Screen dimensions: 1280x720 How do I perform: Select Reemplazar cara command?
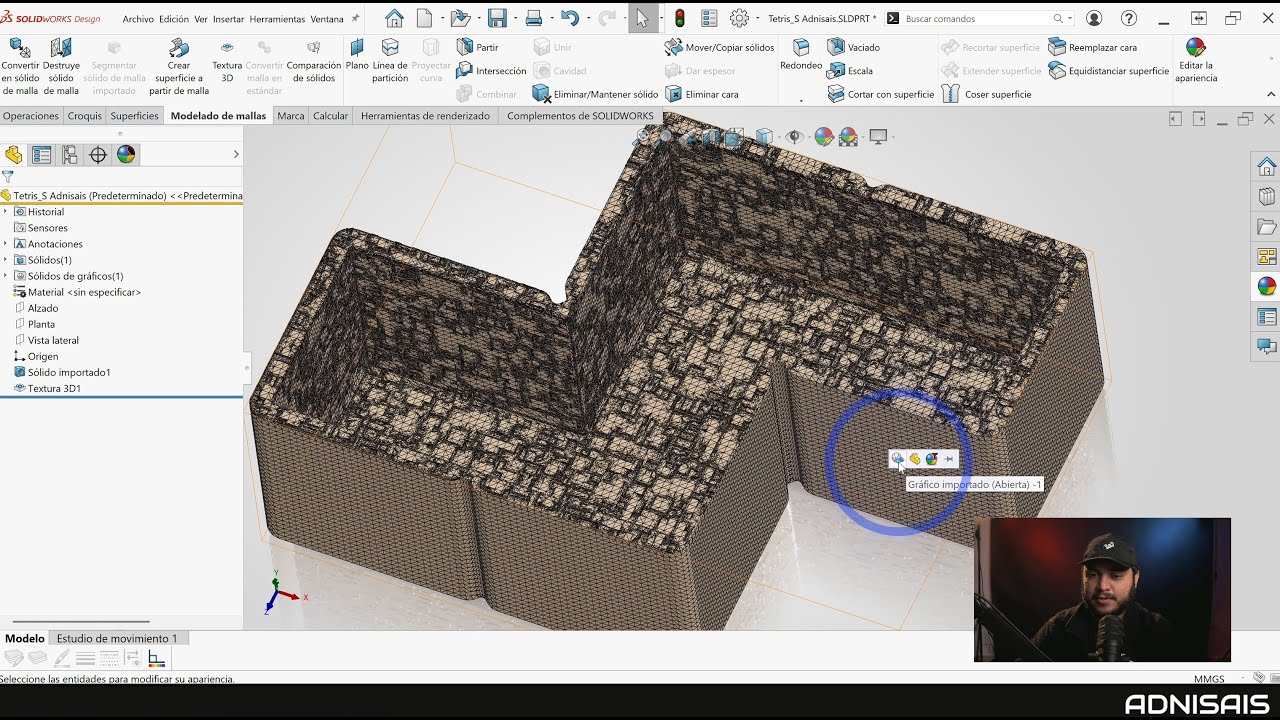tap(1092, 47)
